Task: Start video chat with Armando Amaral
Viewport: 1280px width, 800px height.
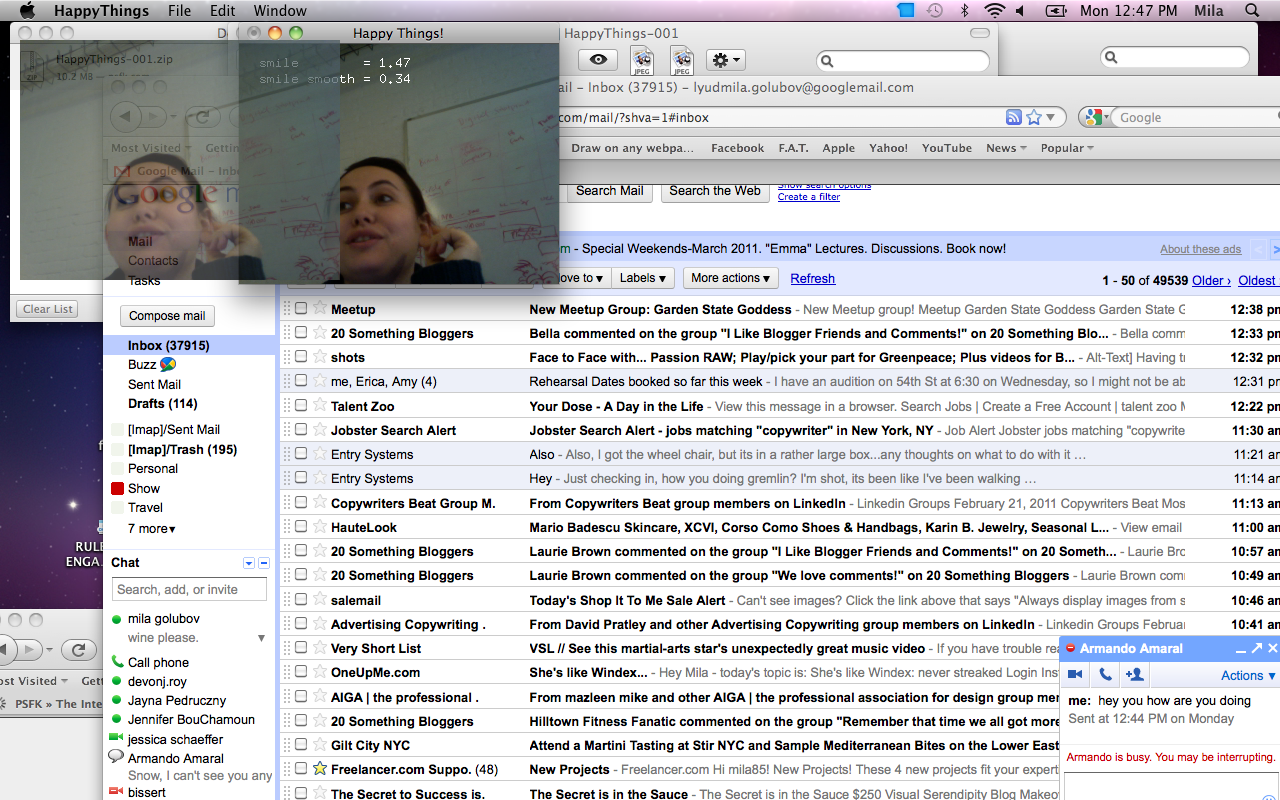Action: tap(1076, 675)
